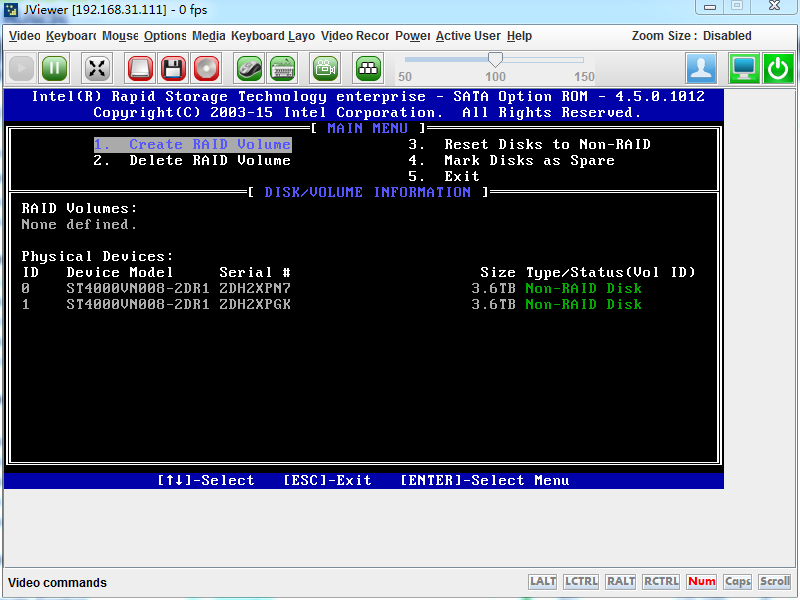Open the soft keyboard icon
800x600 pixels.
click(x=282, y=68)
